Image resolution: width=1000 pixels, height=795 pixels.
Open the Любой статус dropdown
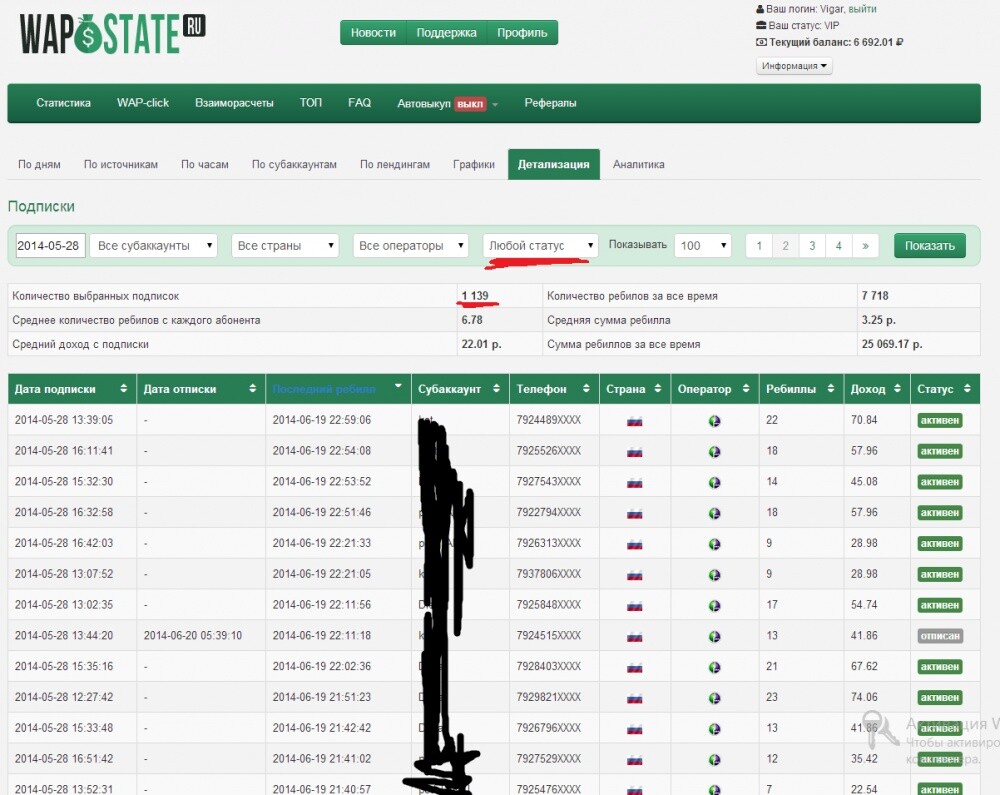[x=540, y=245]
